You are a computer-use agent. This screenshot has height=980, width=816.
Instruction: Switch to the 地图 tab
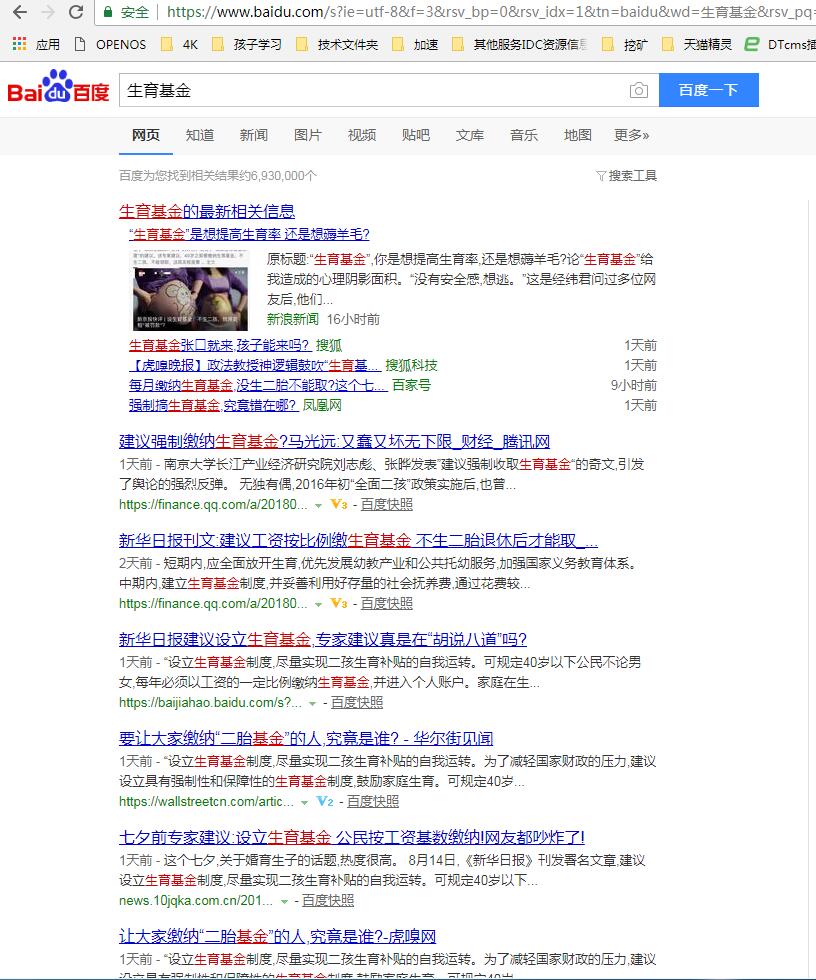coord(577,135)
